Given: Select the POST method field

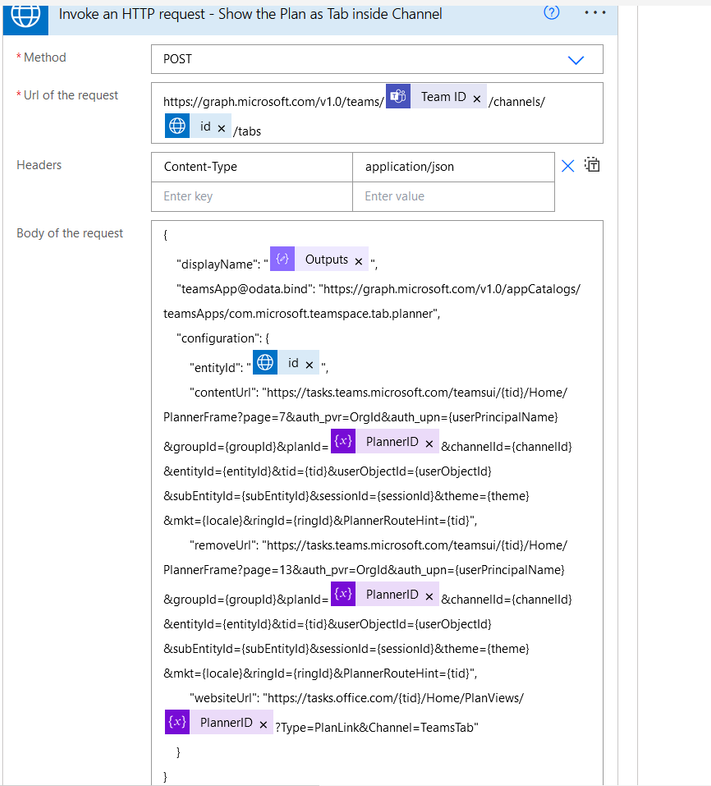Looking at the screenshot, I should click(377, 59).
